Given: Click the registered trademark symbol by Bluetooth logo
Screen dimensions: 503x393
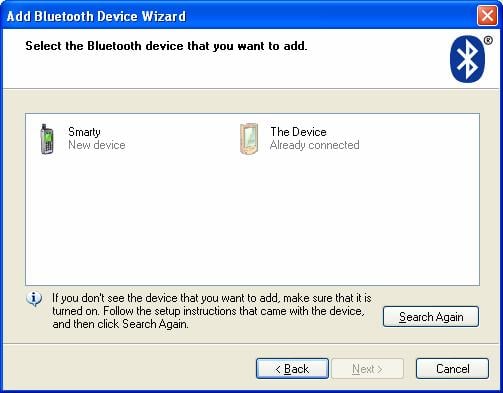Looking at the screenshot, I should pos(488,41).
